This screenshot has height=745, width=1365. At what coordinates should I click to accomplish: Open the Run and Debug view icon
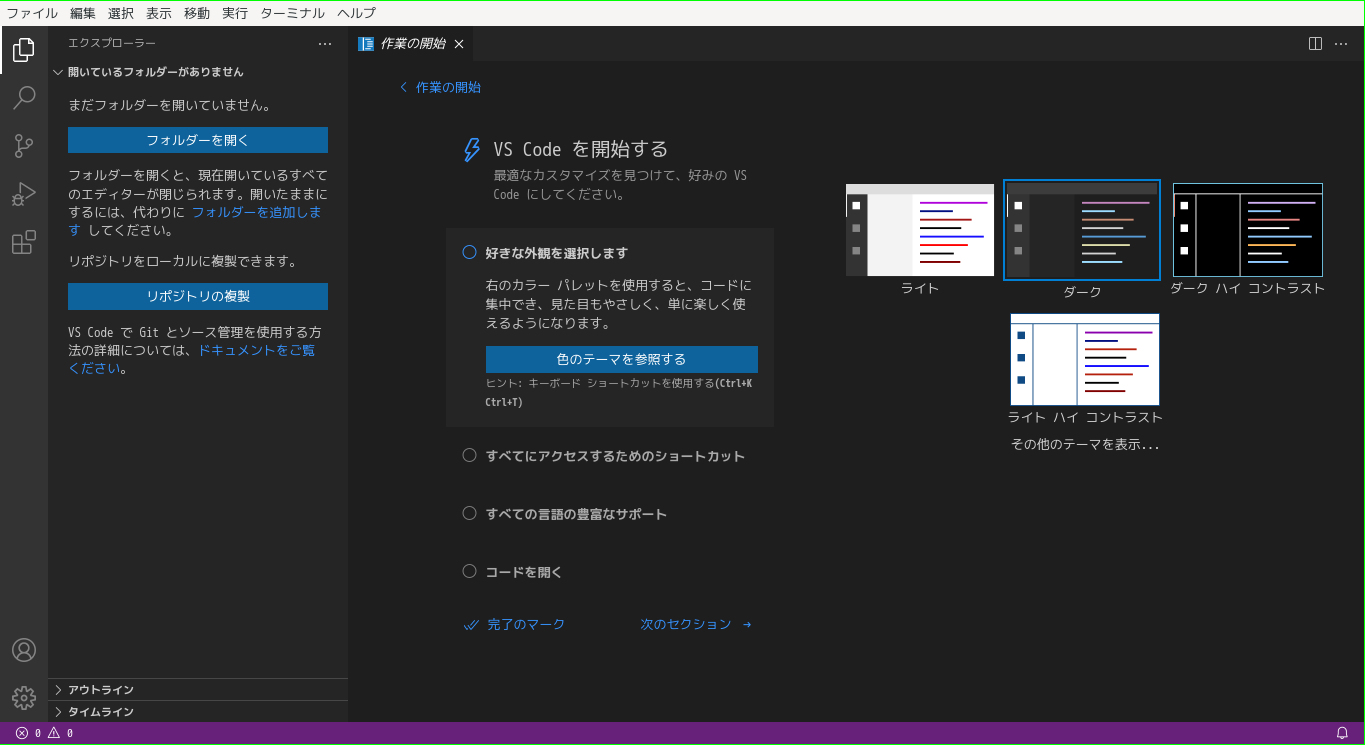coord(24,194)
